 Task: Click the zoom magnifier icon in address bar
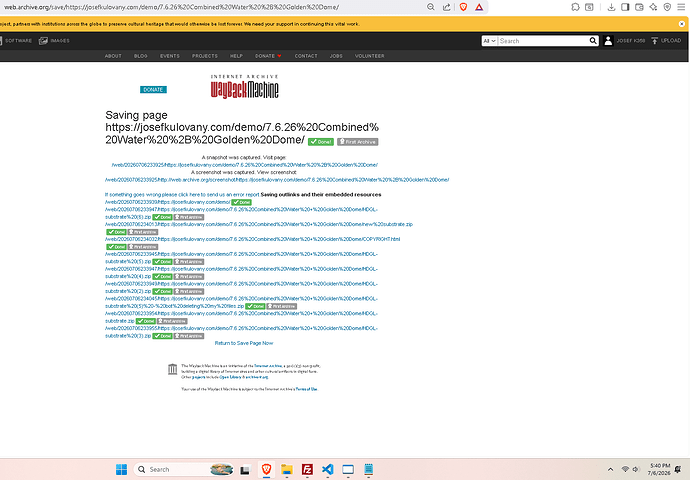[x=431, y=7]
